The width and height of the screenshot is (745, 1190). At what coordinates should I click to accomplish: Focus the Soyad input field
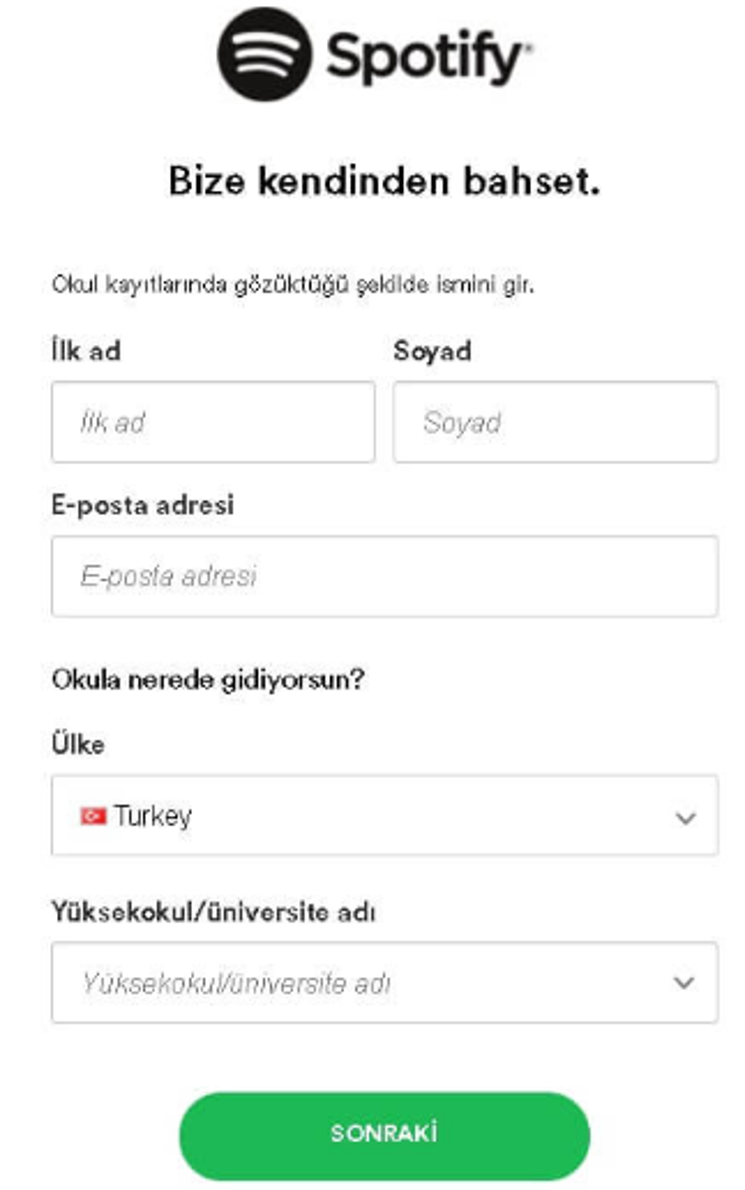tap(555, 422)
